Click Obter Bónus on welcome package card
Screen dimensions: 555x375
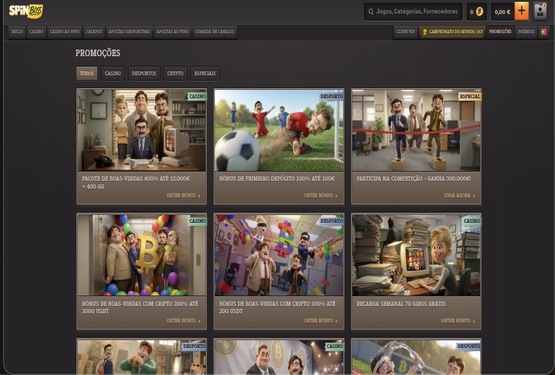pos(183,195)
